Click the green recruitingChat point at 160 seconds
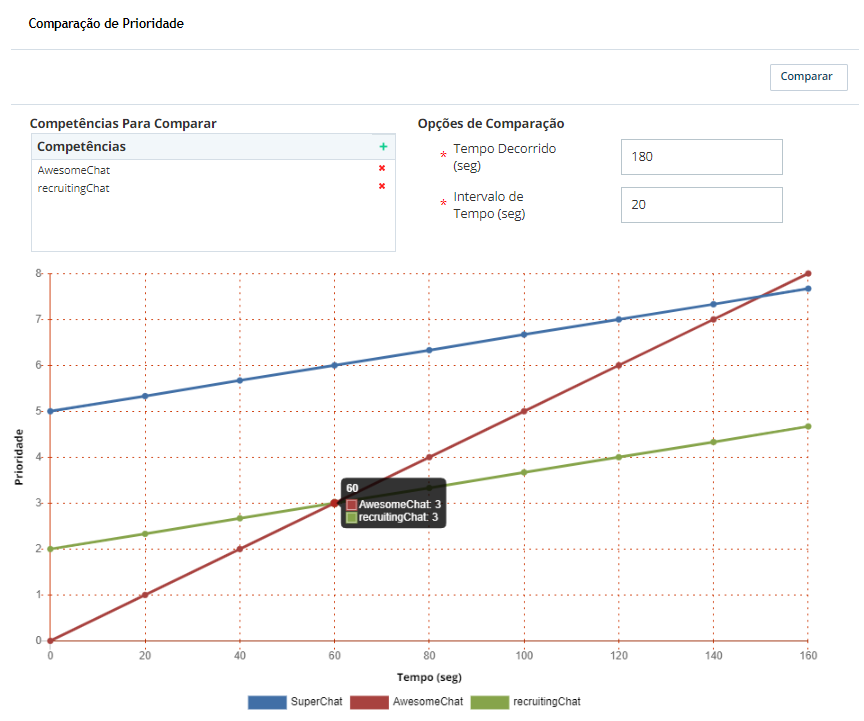864x721 pixels. [808, 427]
